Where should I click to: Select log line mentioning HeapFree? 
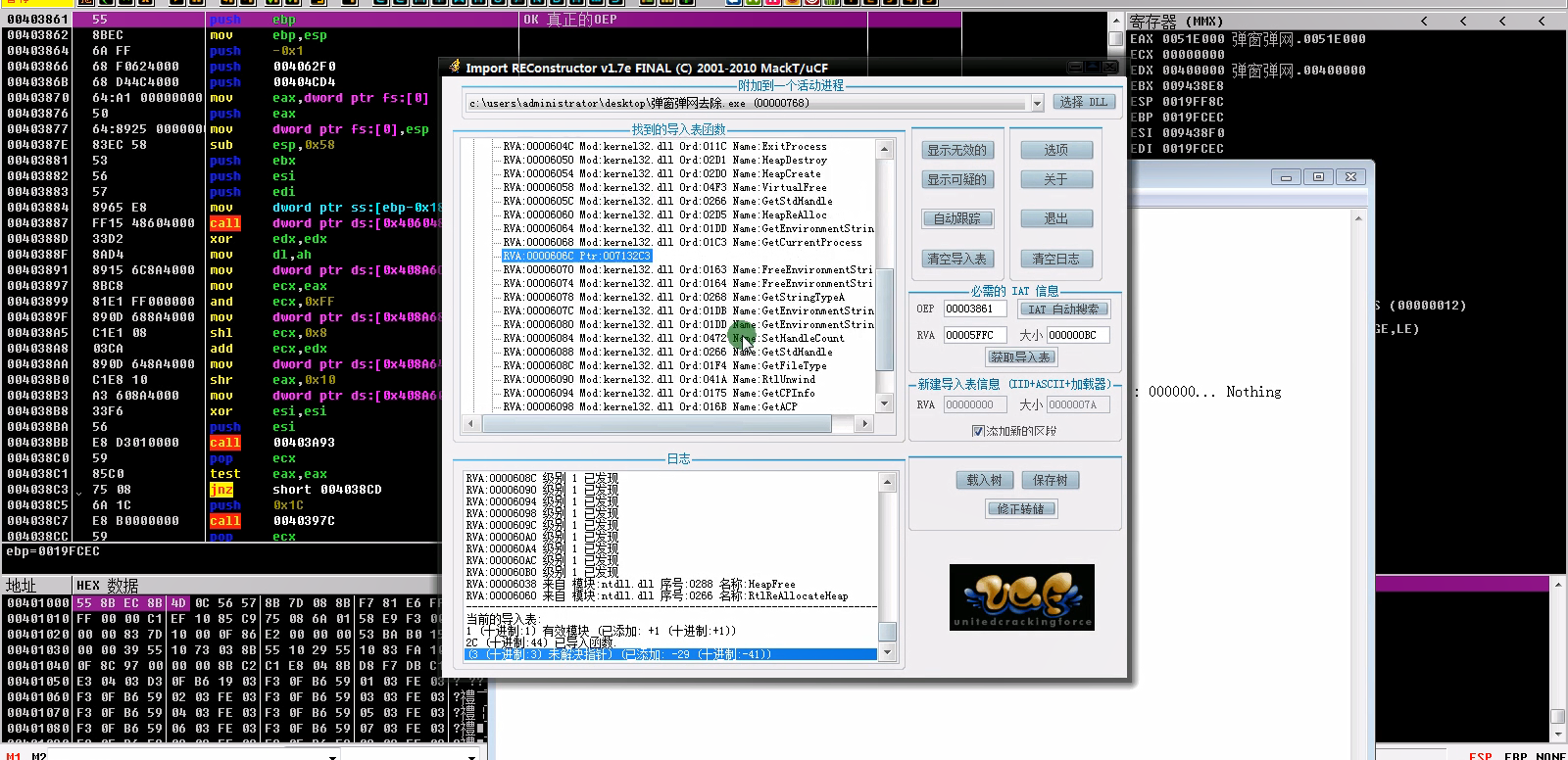coord(631,584)
